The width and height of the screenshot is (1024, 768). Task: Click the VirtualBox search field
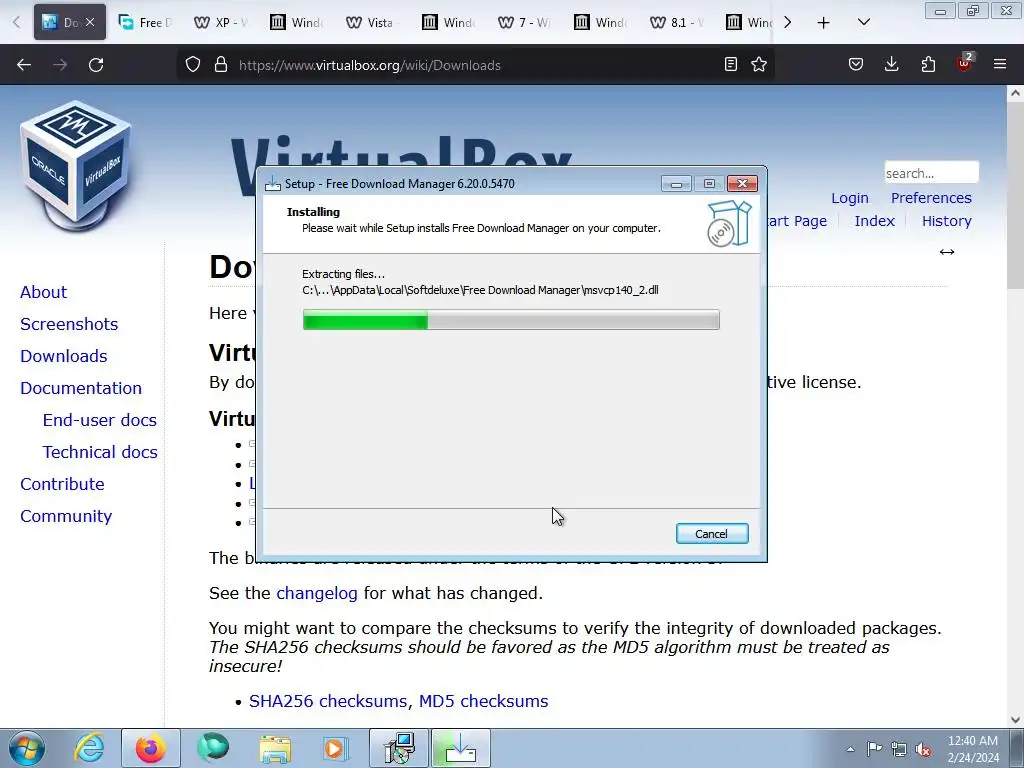click(931, 173)
